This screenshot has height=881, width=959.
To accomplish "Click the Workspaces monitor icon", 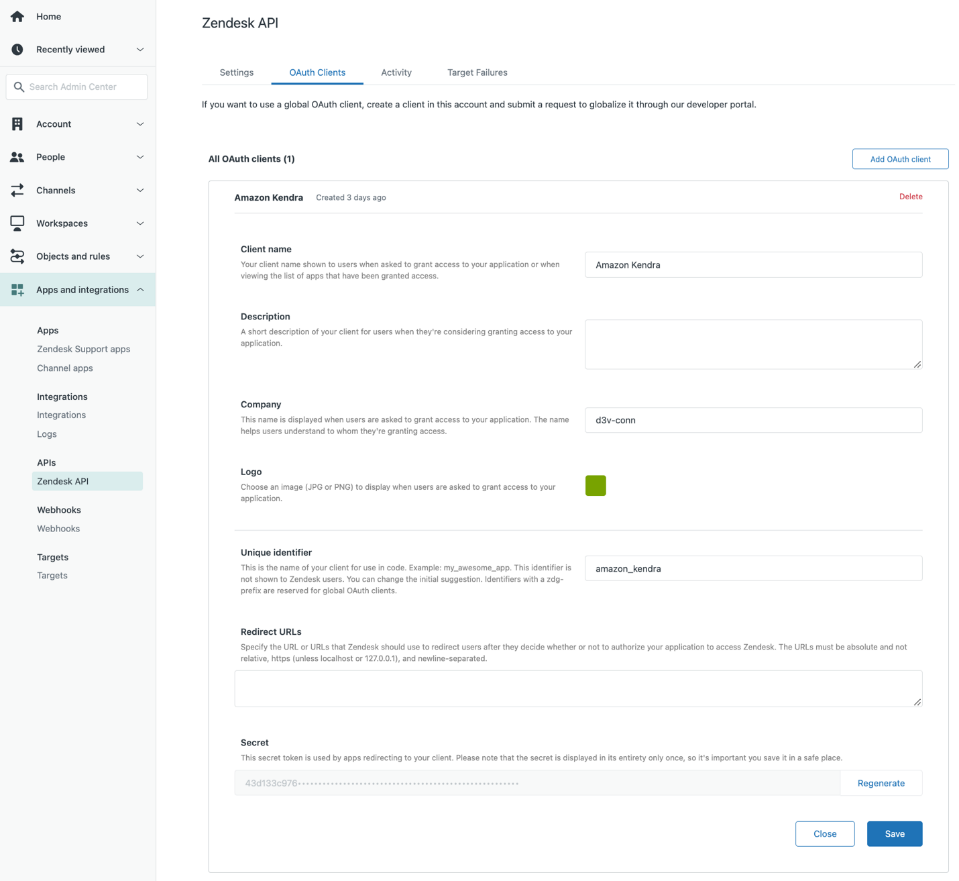I will click(17, 223).
